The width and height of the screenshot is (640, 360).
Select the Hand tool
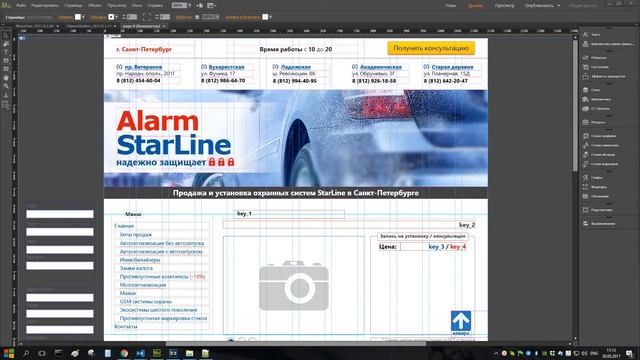point(6,78)
